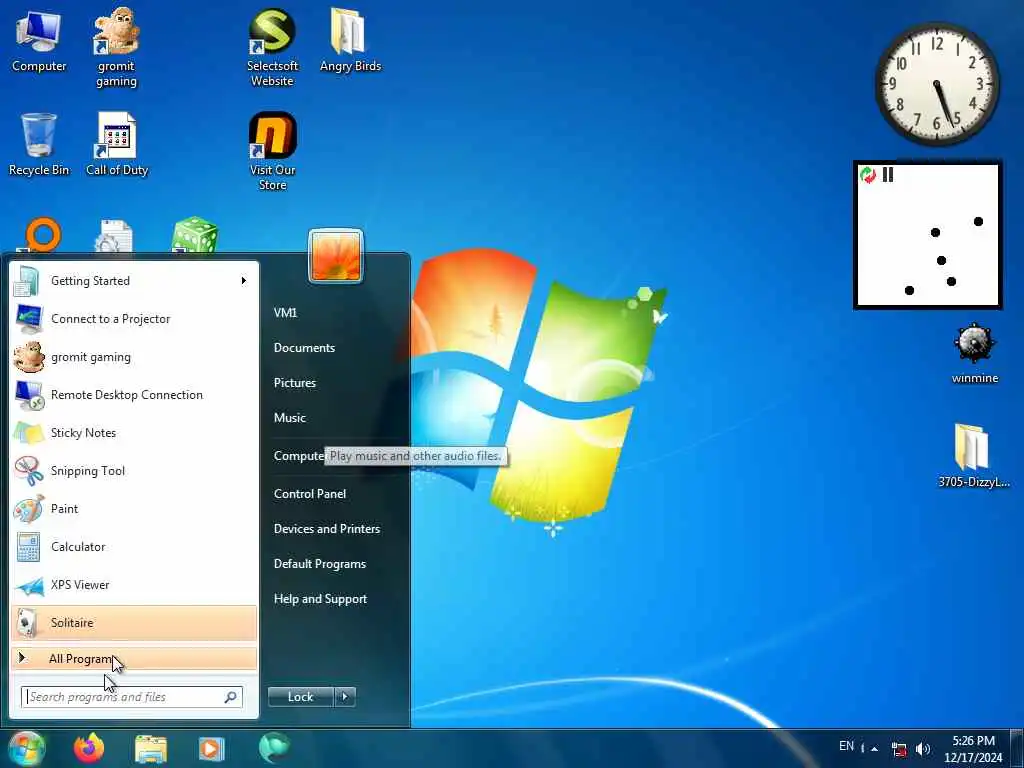The height and width of the screenshot is (768, 1024).
Task: Open Help and Support
Action: 320,599
